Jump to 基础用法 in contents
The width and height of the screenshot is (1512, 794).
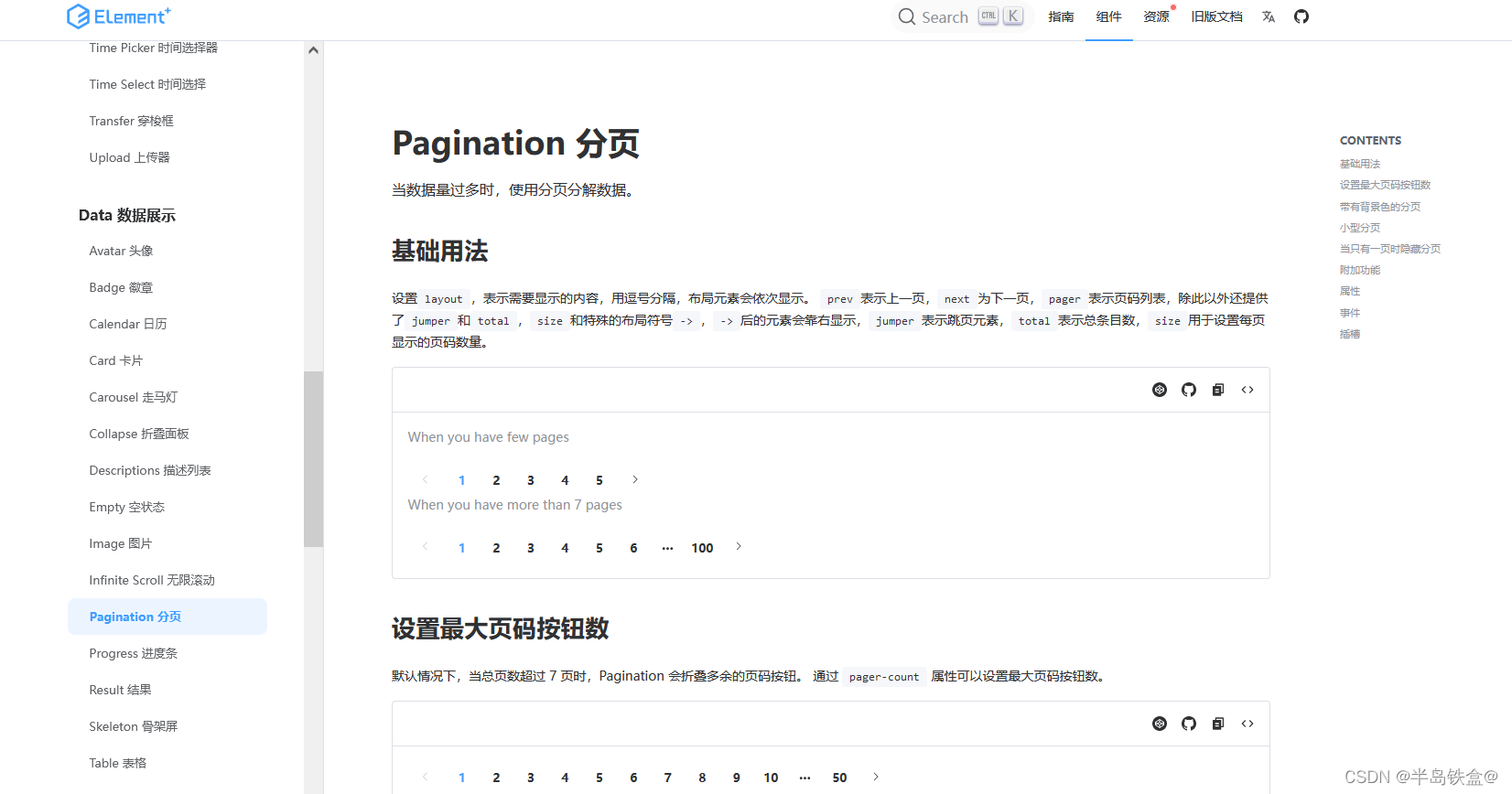(1360, 164)
